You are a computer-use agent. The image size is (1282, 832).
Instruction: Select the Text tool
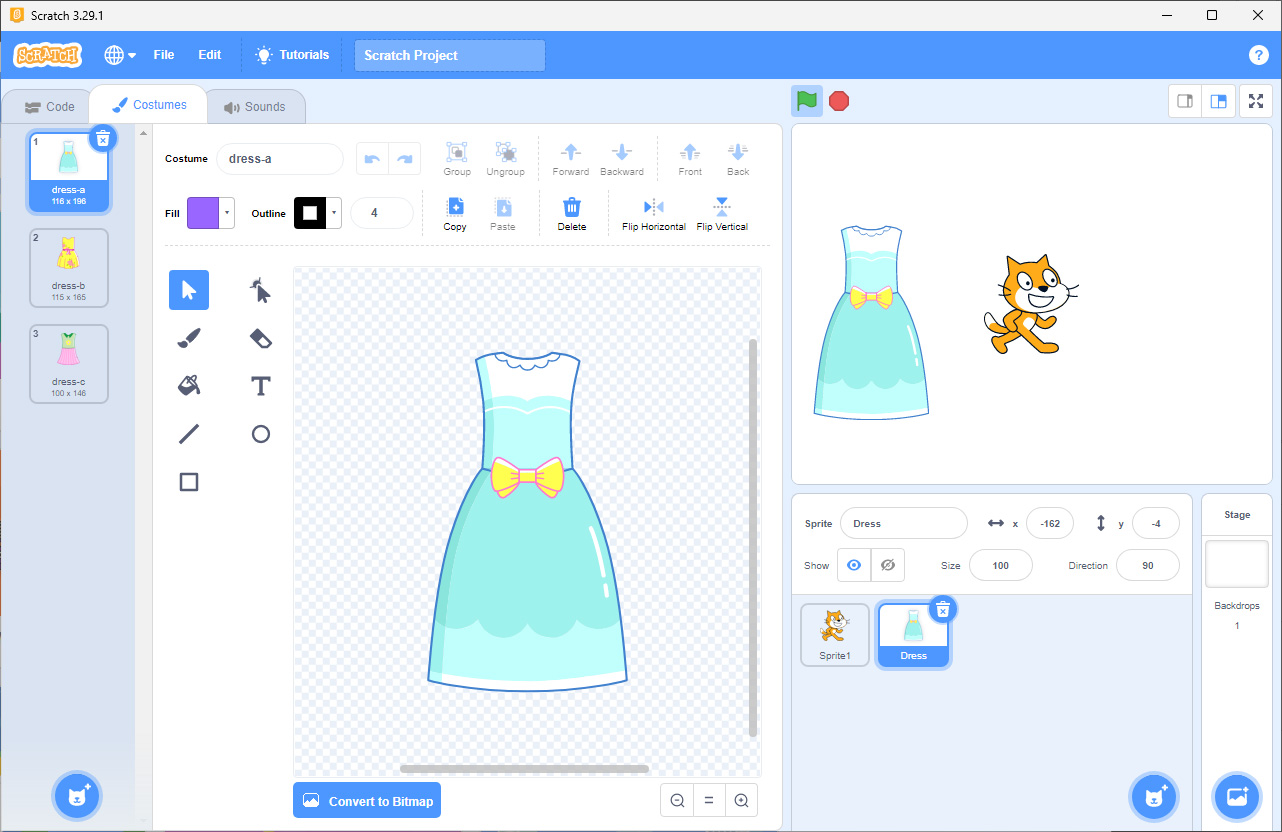tap(260, 386)
